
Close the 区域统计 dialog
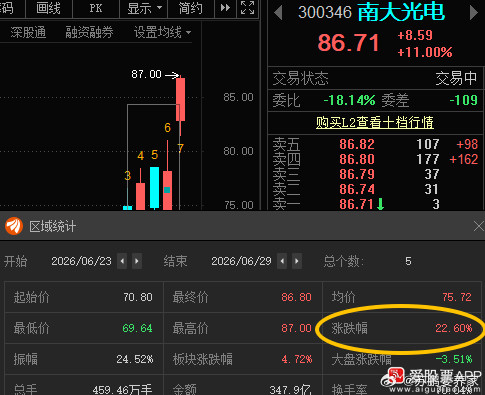point(479,226)
